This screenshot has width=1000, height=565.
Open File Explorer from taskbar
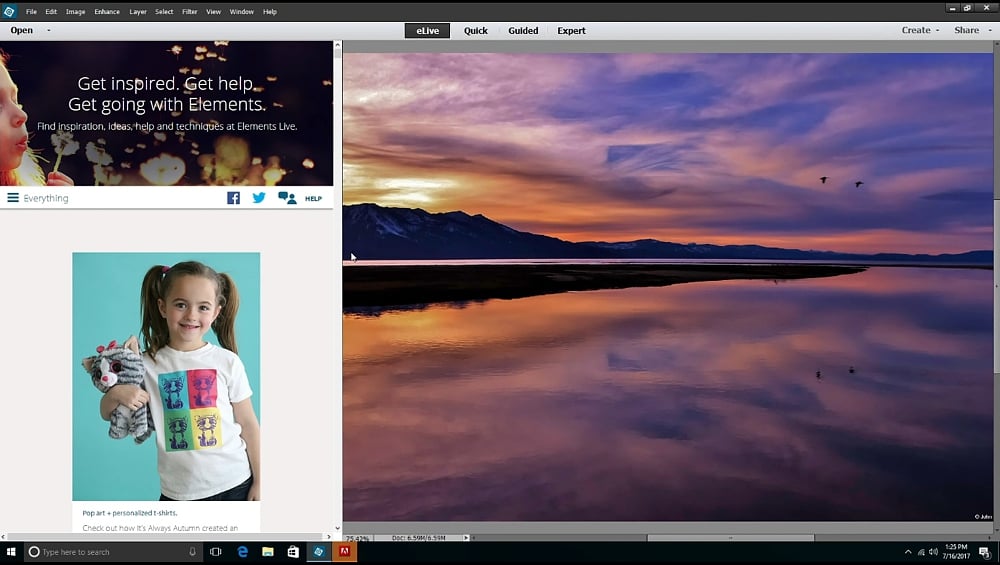click(x=268, y=552)
